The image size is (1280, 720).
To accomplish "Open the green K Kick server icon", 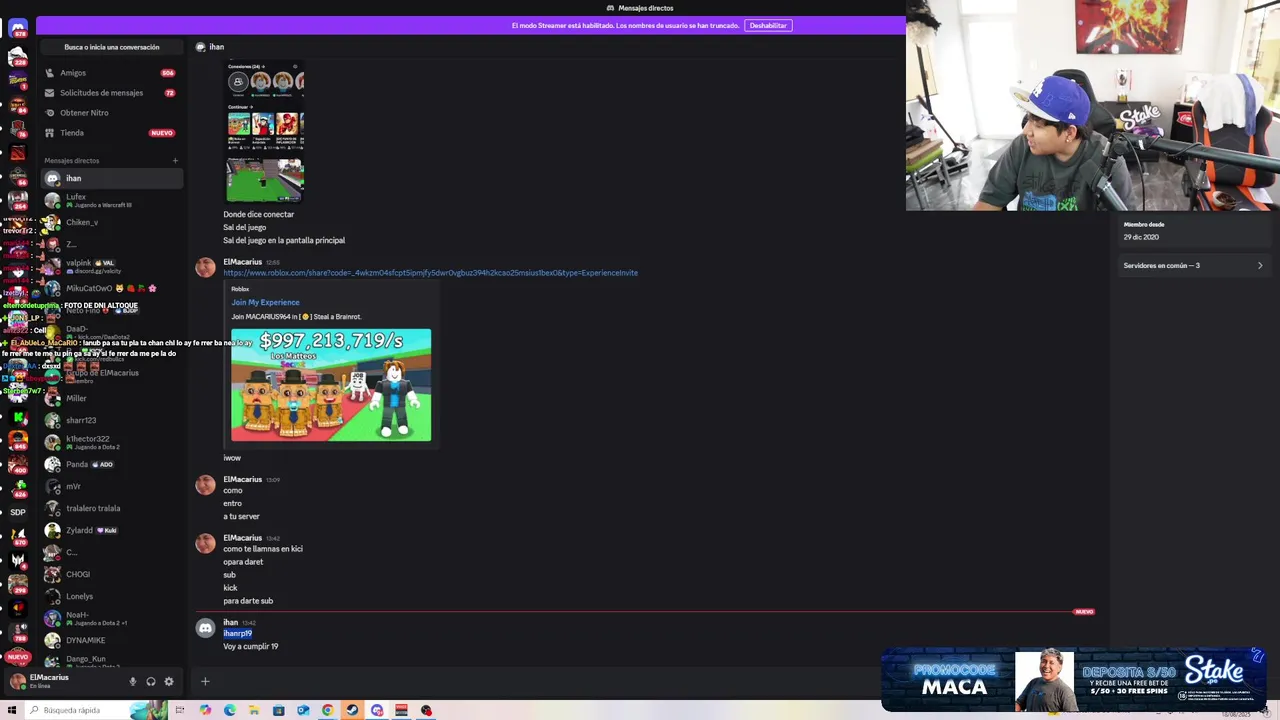I will [x=18, y=417].
